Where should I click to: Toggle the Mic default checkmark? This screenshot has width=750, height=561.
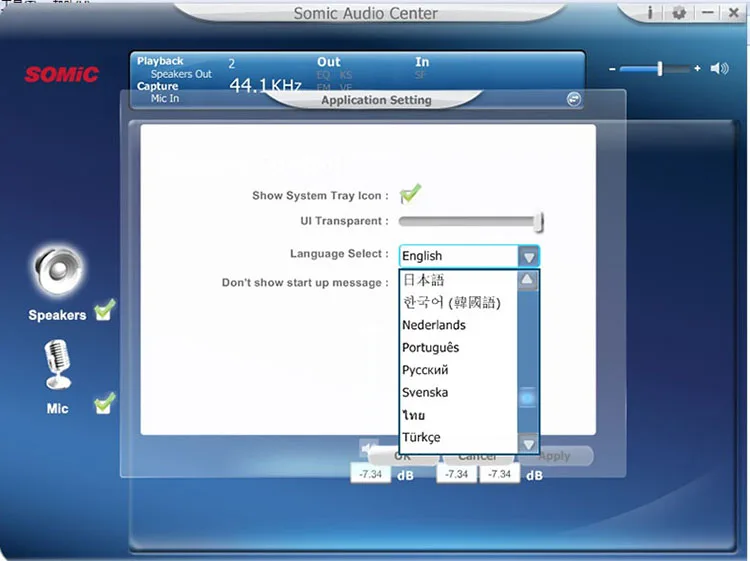tap(104, 403)
